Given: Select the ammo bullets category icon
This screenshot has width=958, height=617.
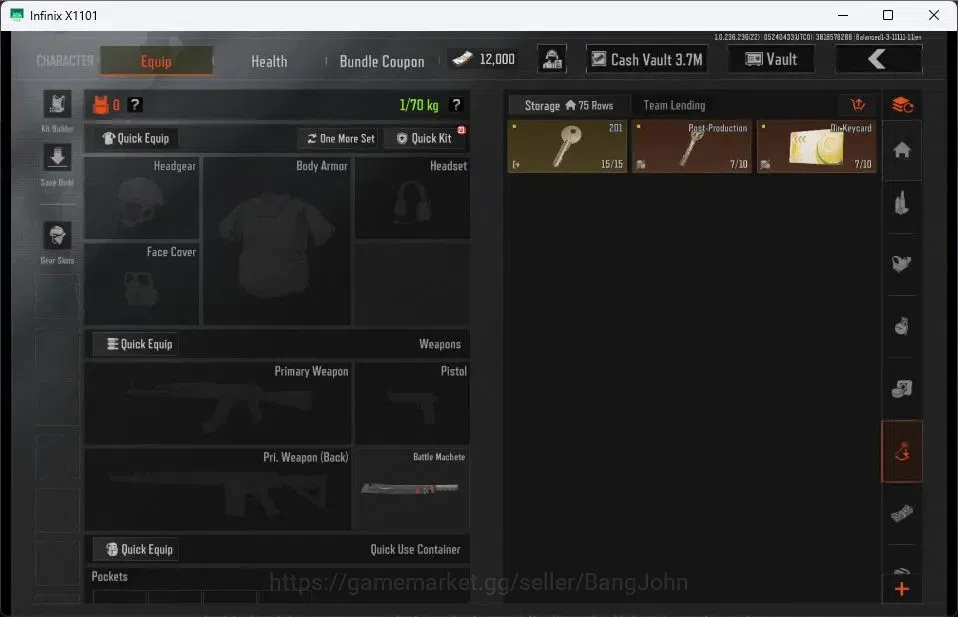Looking at the screenshot, I should click(902, 204).
